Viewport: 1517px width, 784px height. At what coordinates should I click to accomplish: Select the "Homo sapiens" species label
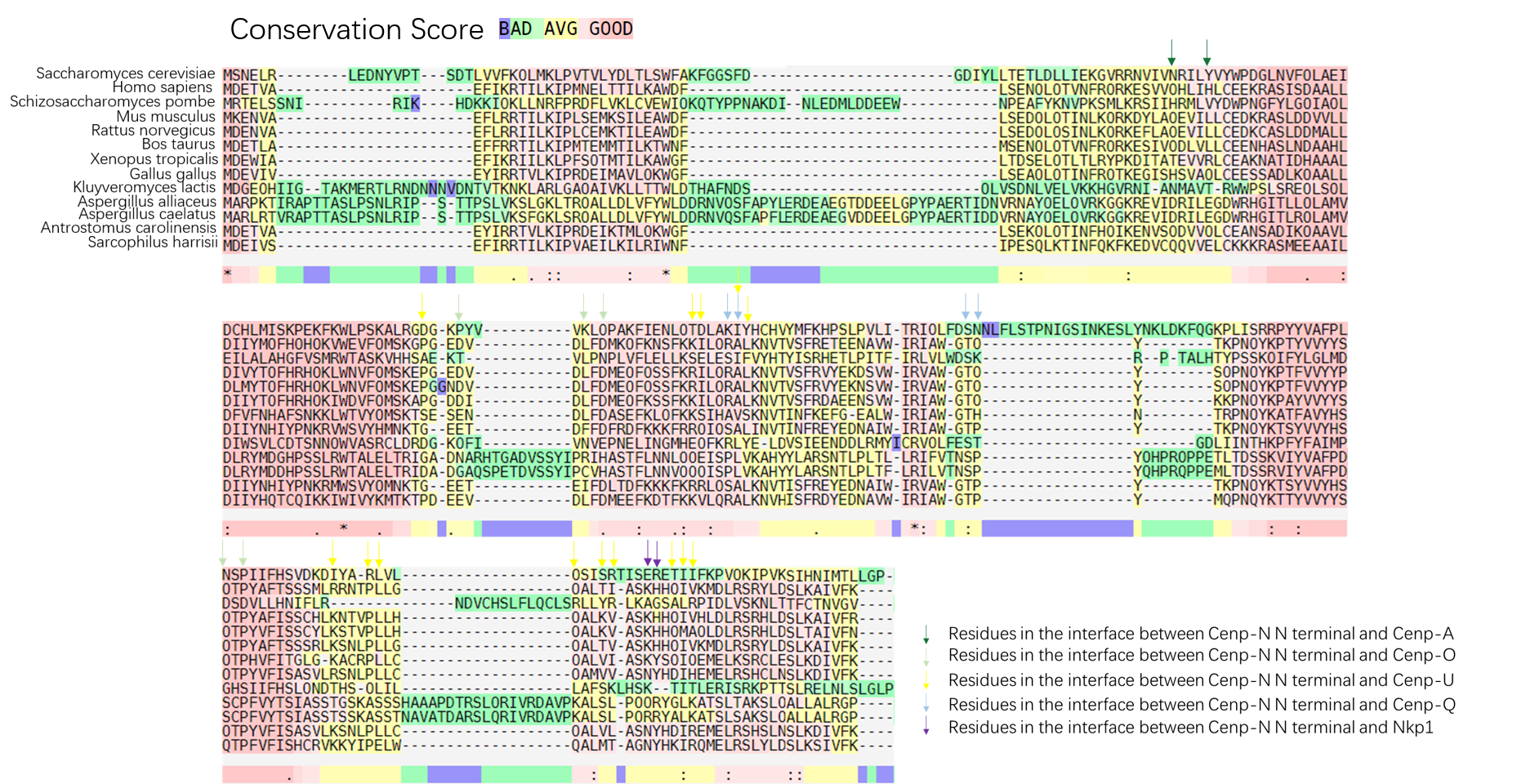163,87
